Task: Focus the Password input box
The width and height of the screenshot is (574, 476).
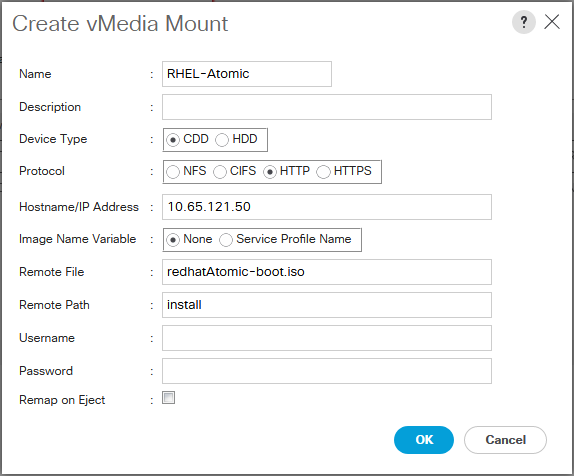Action: click(x=327, y=371)
